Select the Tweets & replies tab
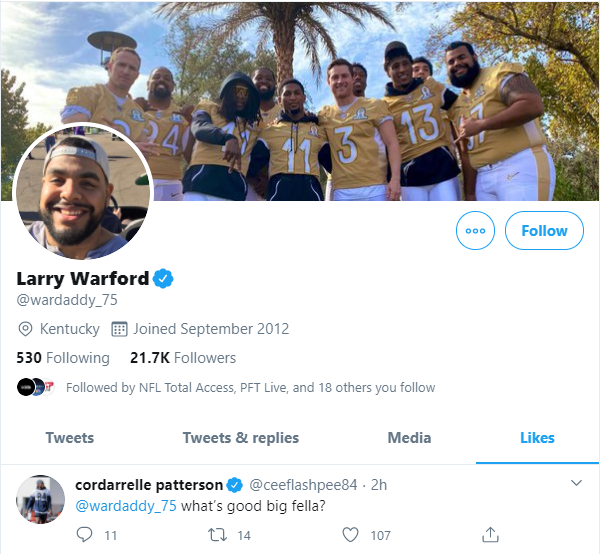Image resolution: width=600 pixels, height=554 pixels. [240, 438]
